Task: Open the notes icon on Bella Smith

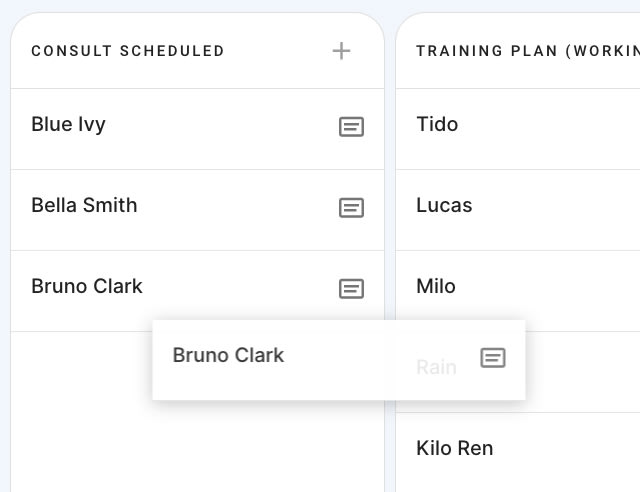Action: coord(351,208)
